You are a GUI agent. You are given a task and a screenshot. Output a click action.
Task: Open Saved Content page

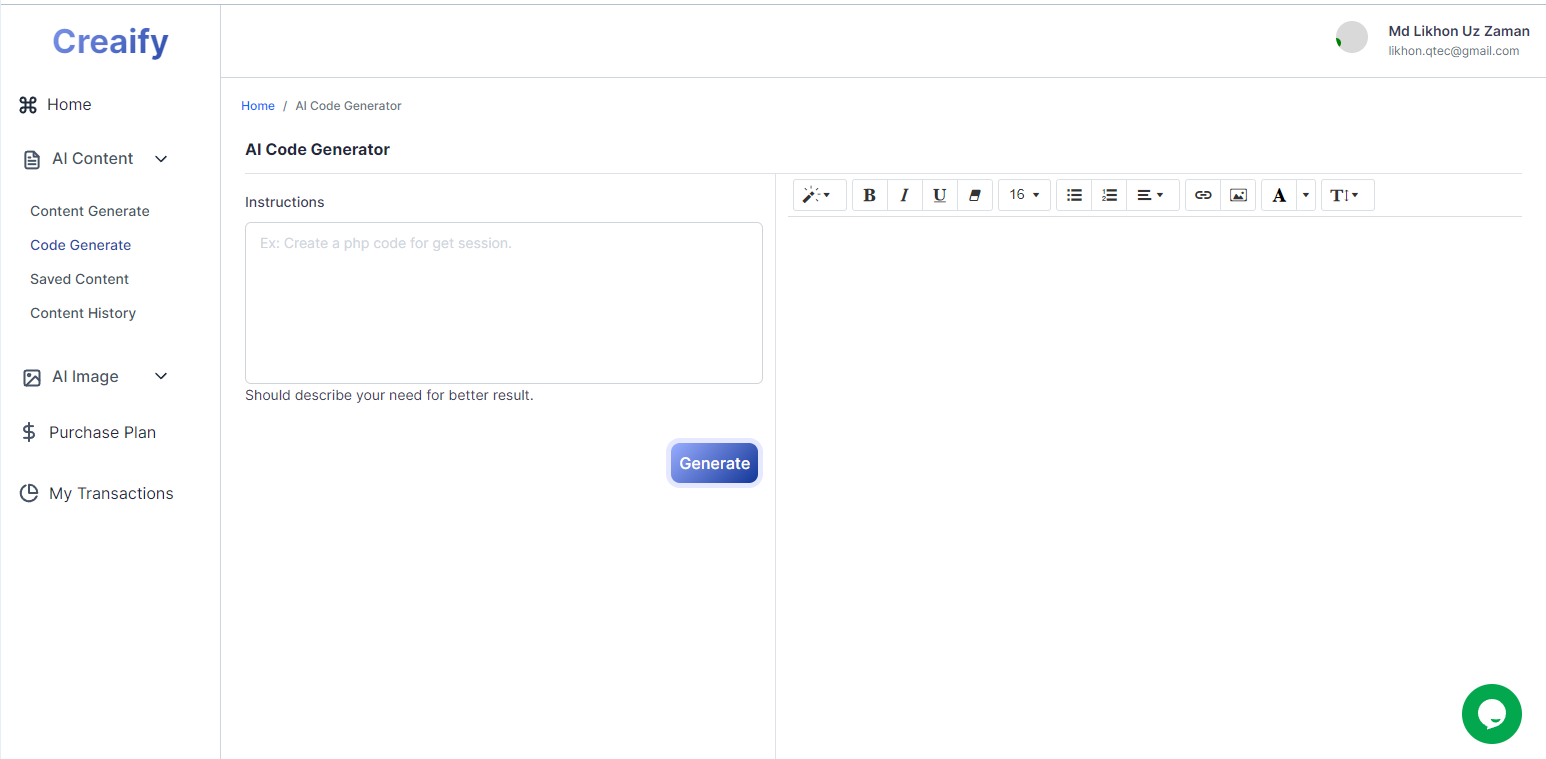click(x=80, y=279)
